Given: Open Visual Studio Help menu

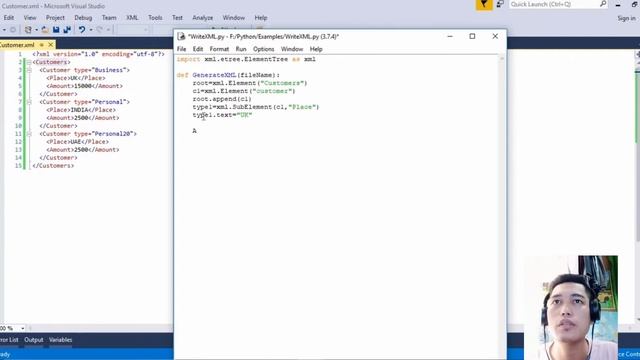Looking at the screenshot, I should click(261, 18).
